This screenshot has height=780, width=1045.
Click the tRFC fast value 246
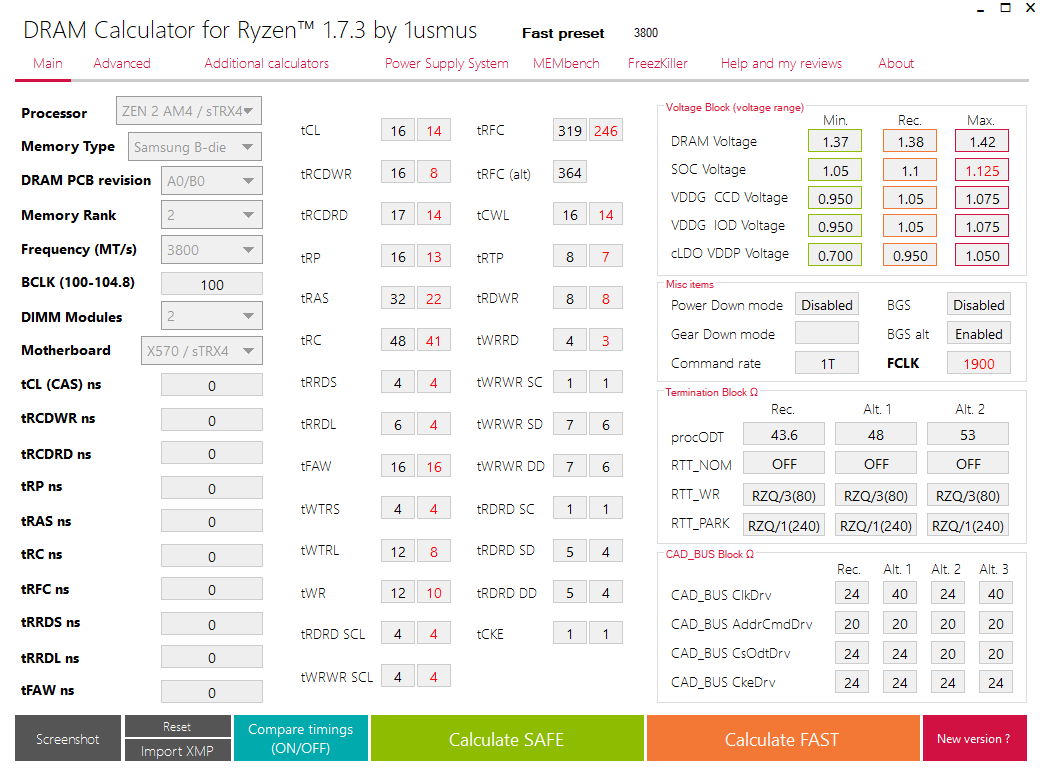[x=606, y=130]
